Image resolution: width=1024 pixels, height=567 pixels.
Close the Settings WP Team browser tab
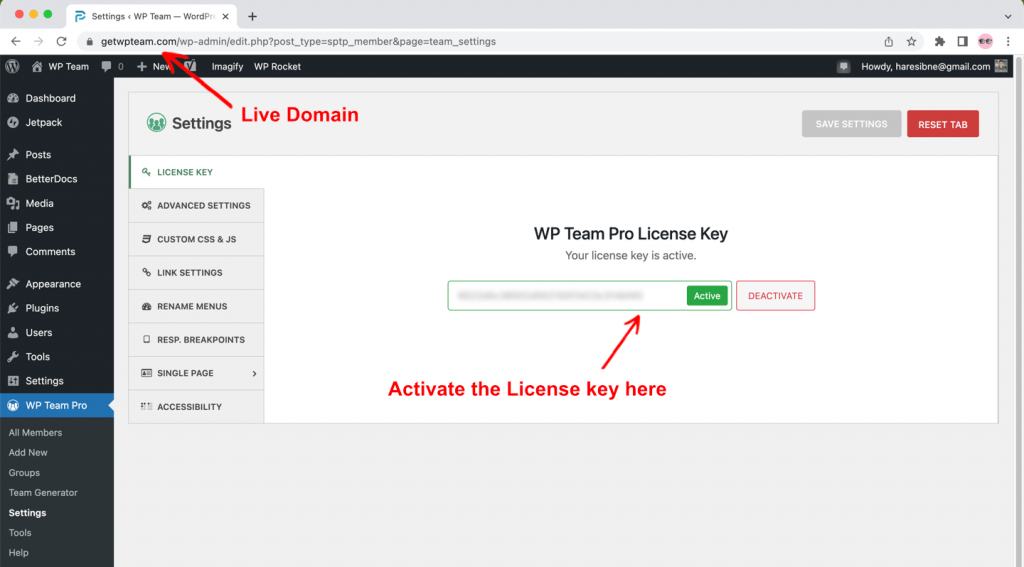click(225, 16)
